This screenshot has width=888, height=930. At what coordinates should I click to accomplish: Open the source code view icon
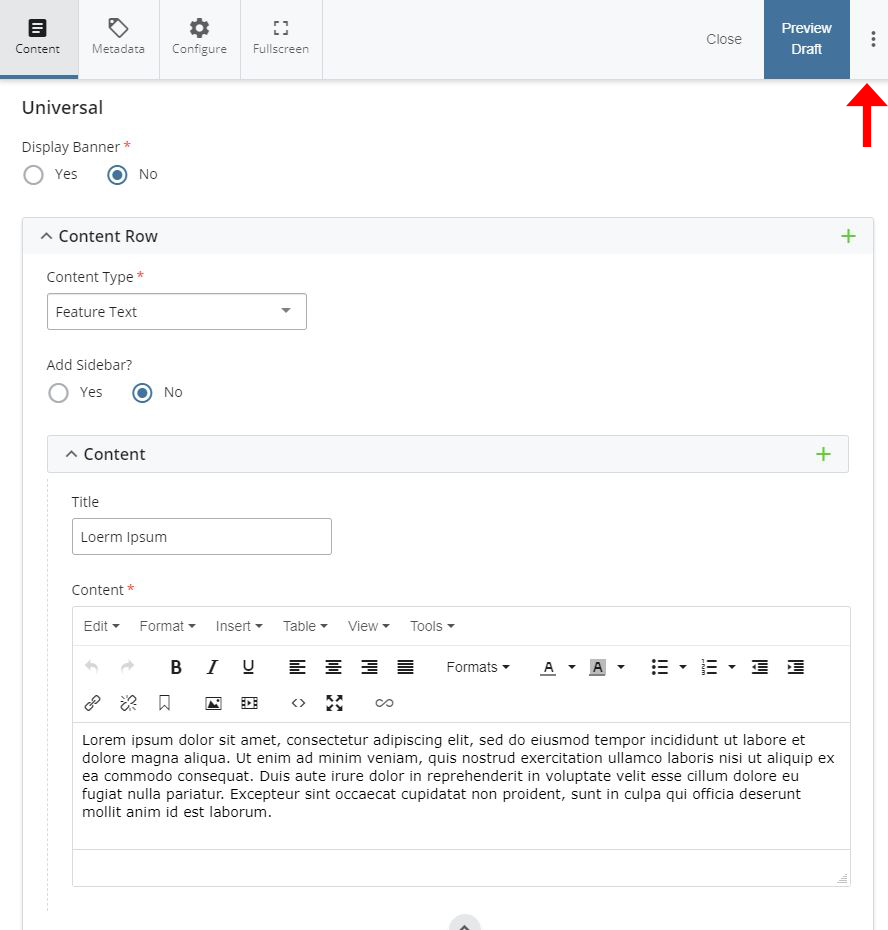coord(298,703)
